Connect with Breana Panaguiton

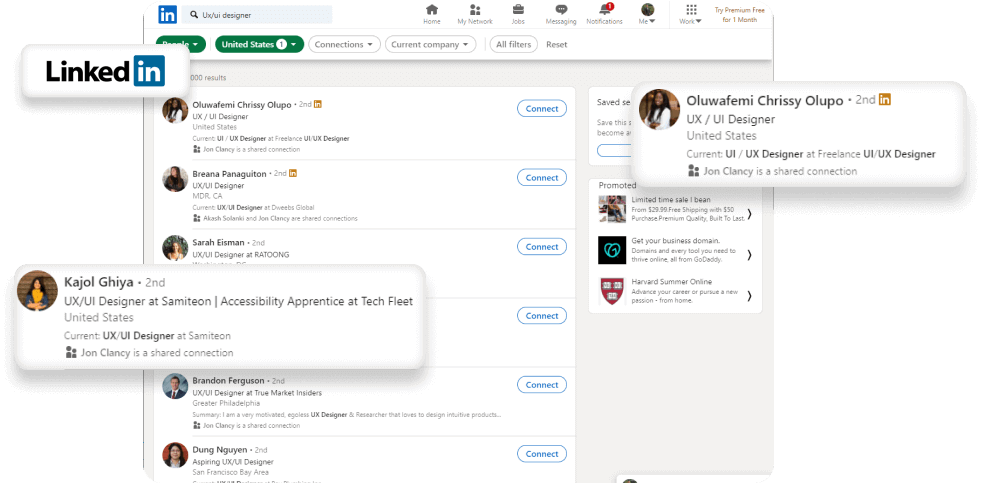coord(542,177)
